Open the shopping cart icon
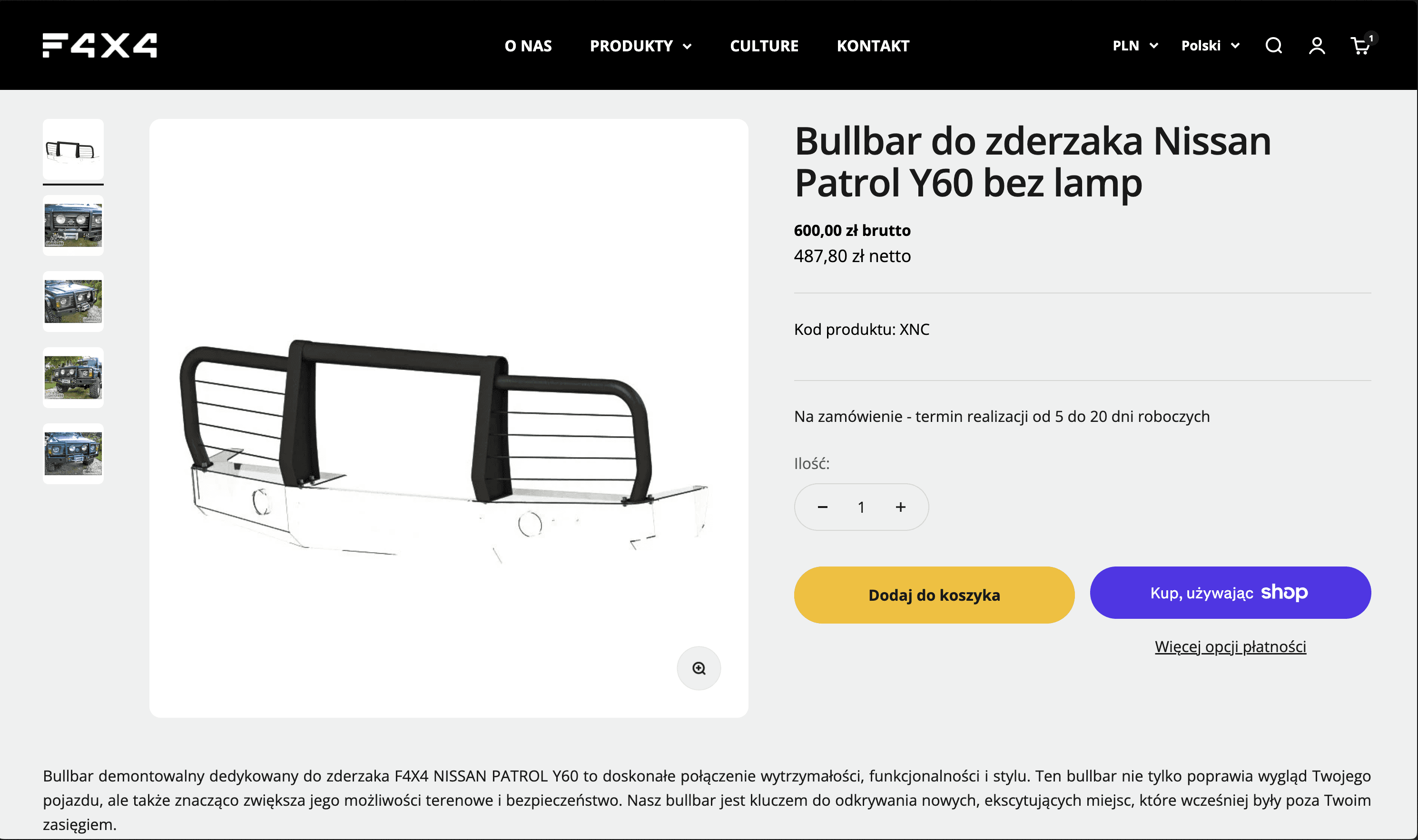 pyautogui.click(x=1361, y=45)
